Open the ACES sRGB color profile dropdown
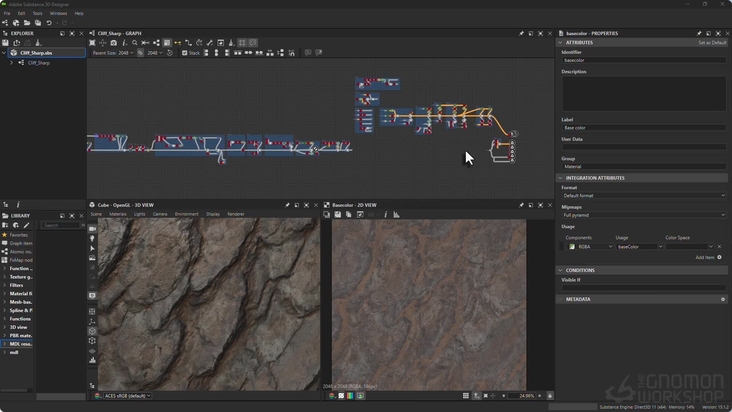This screenshot has width=732, height=412. tap(127, 396)
